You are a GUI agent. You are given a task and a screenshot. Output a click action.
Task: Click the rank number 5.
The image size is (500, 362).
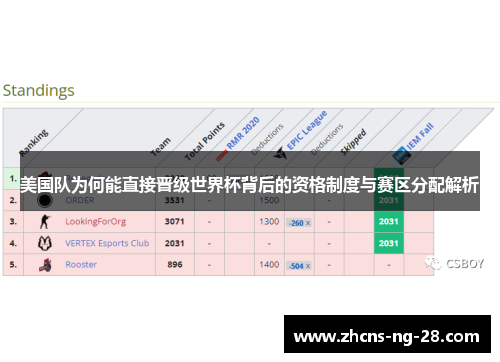tap(13, 265)
